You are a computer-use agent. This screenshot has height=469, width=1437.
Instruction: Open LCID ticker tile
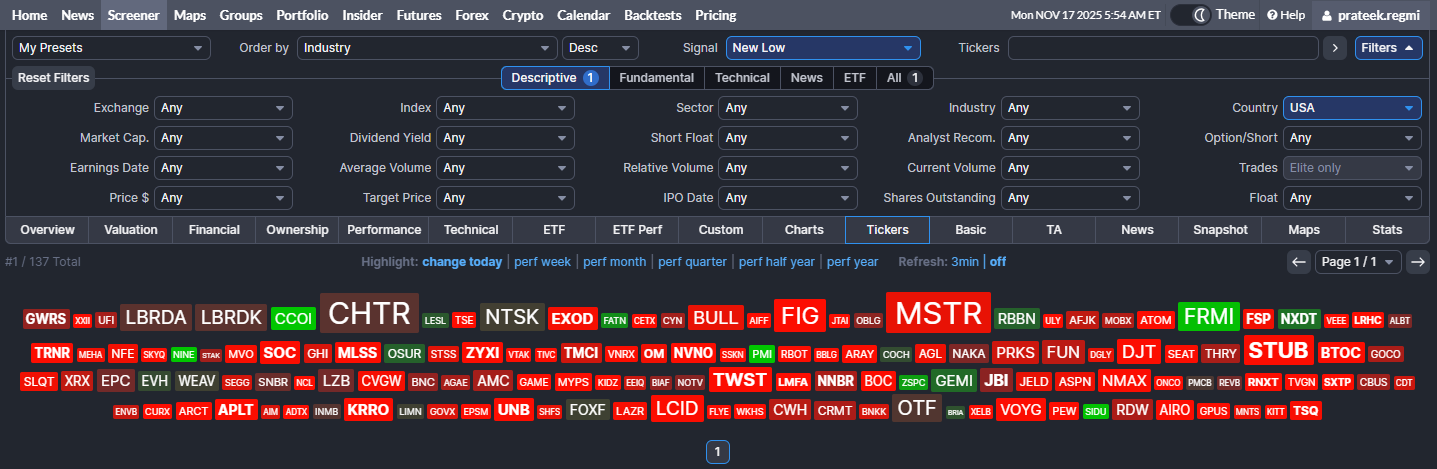676,408
